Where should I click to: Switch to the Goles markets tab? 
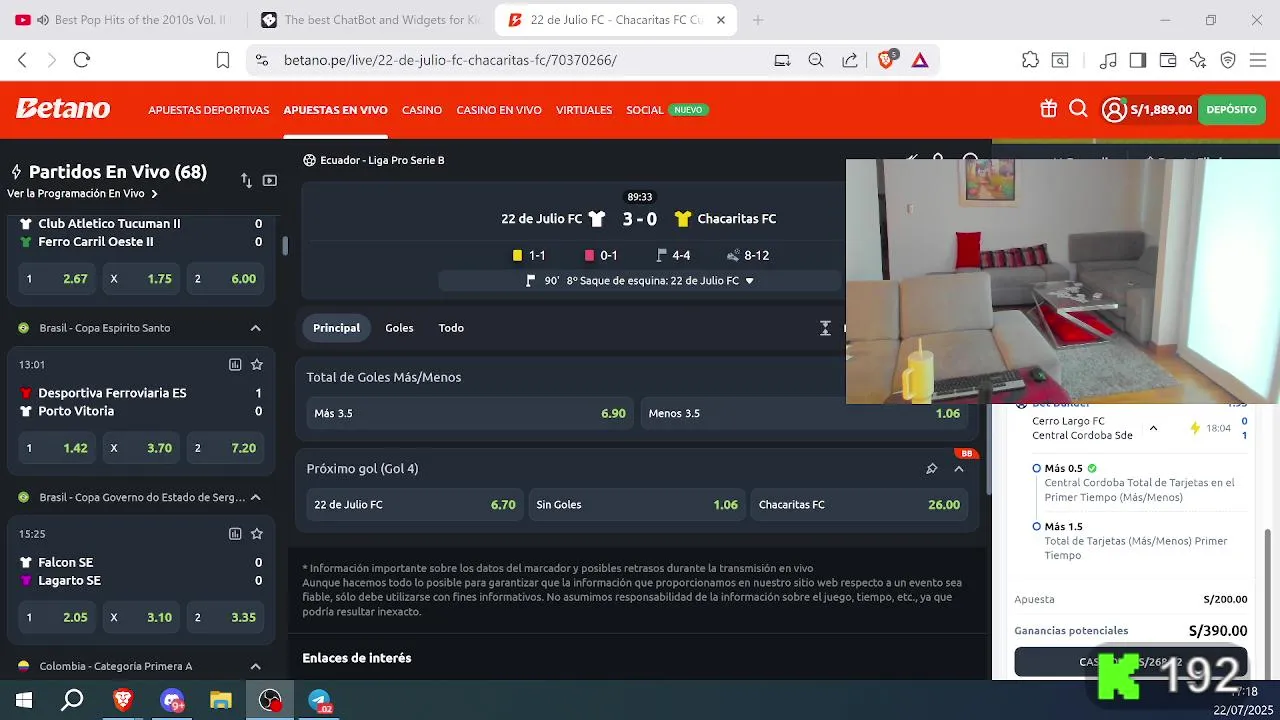[x=399, y=328]
